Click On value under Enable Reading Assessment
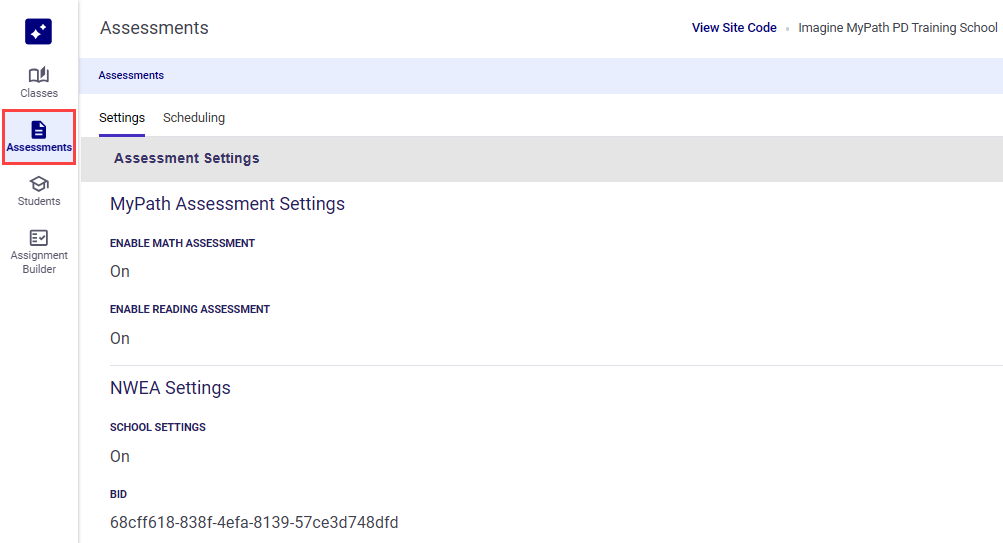1003x543 pixels. (120, 338)
